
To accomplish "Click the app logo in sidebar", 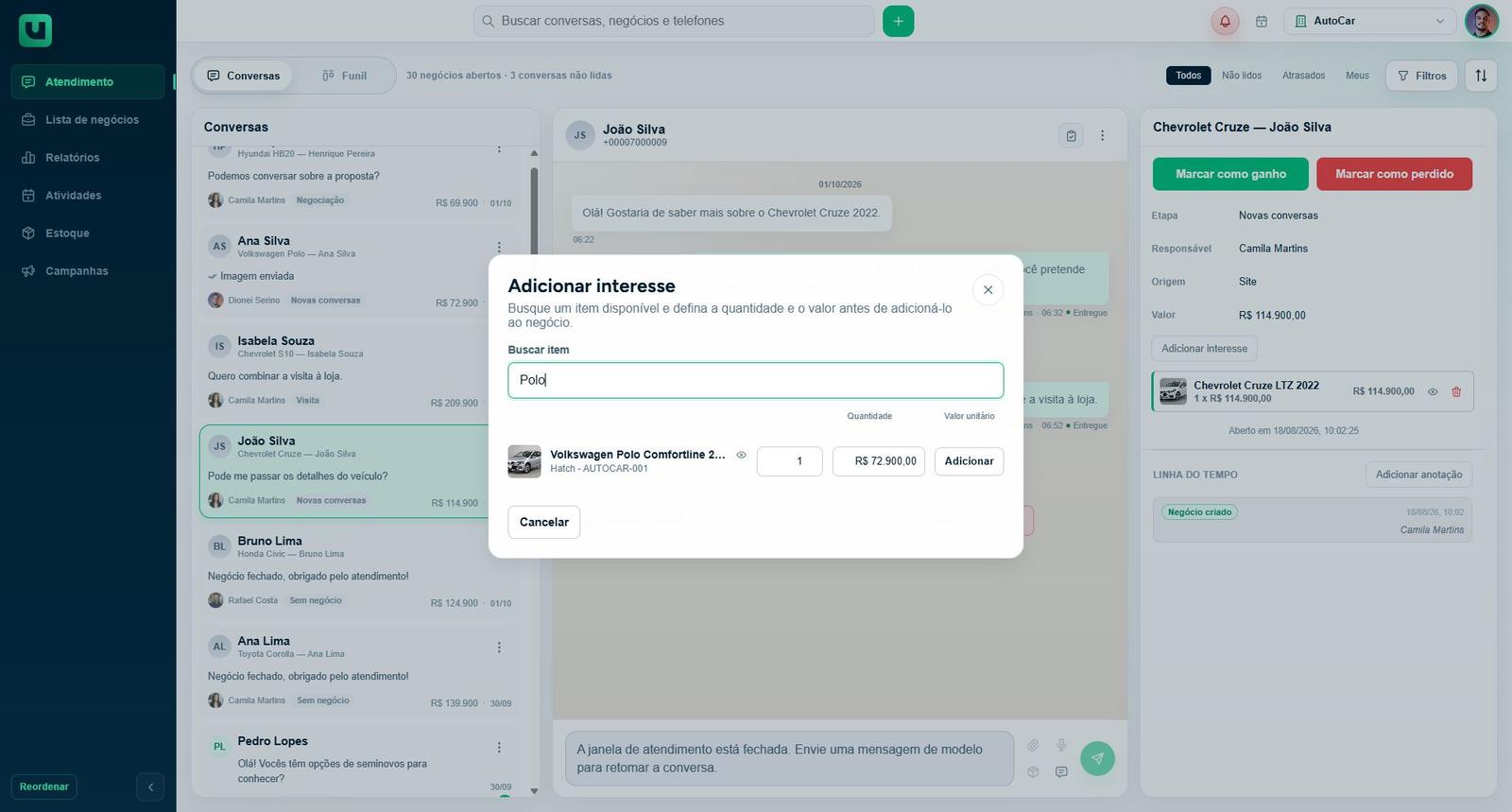I will 35,30.
